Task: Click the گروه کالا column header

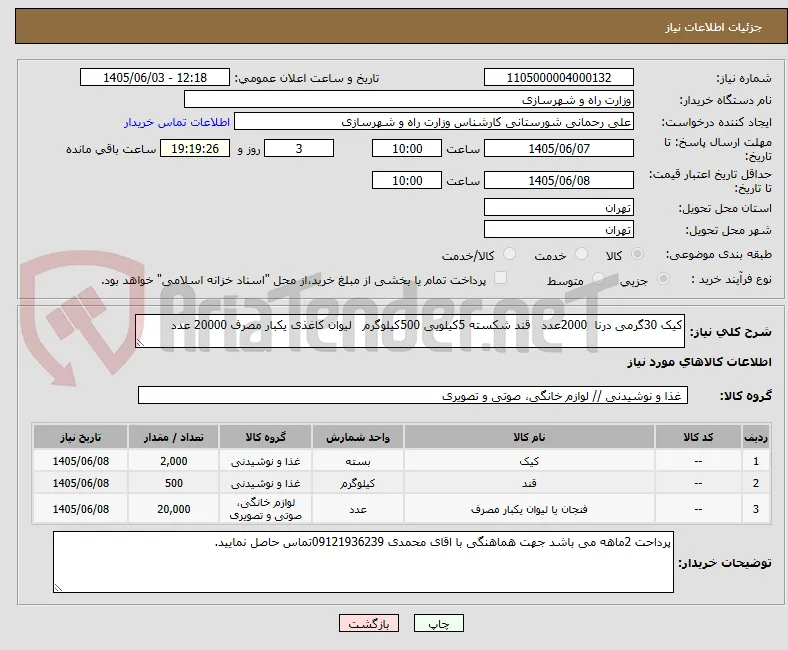Action: [265, 437]
